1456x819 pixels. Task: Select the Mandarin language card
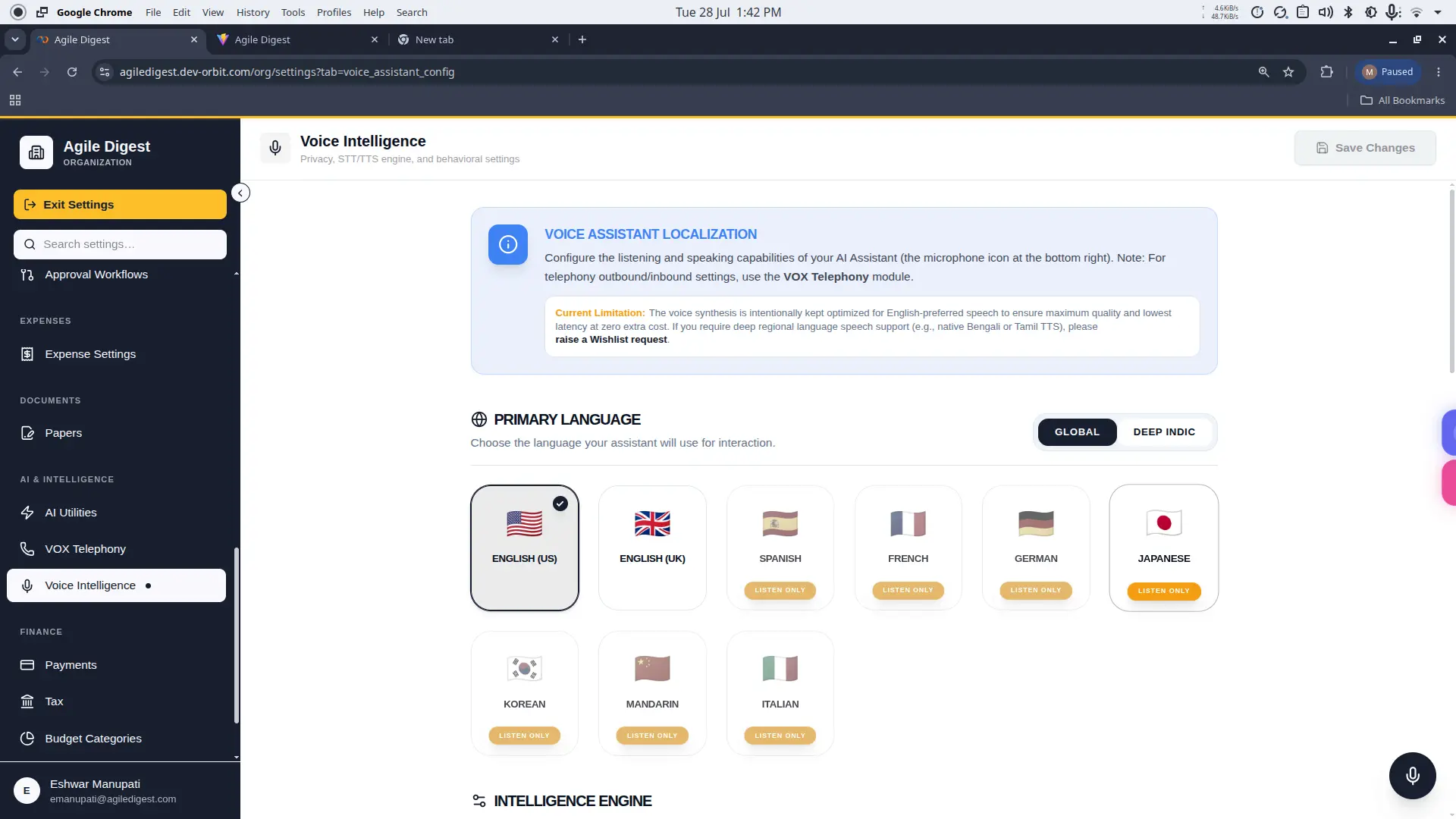pos(652,693)
